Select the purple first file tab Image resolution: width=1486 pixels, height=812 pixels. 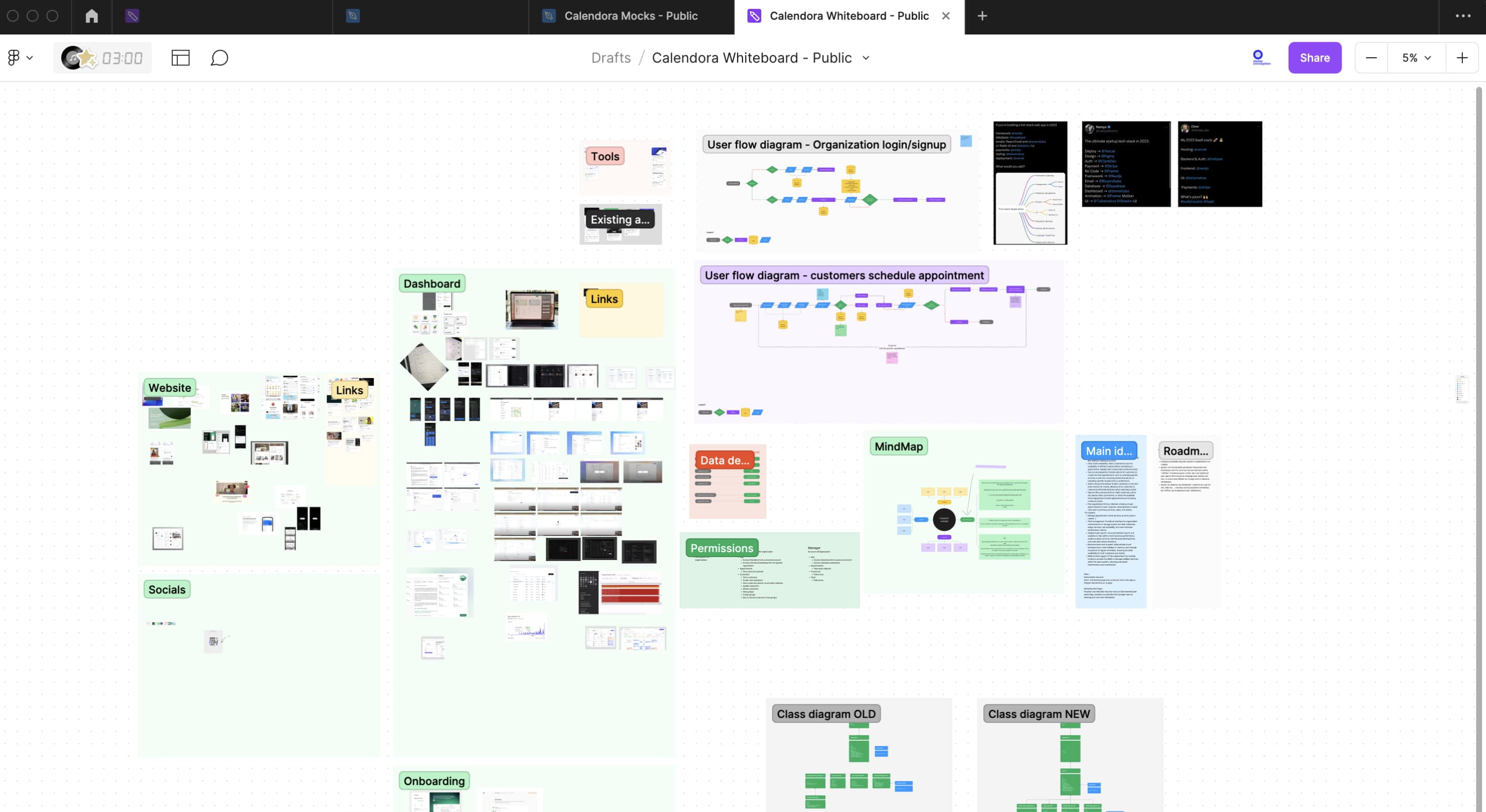132,16
